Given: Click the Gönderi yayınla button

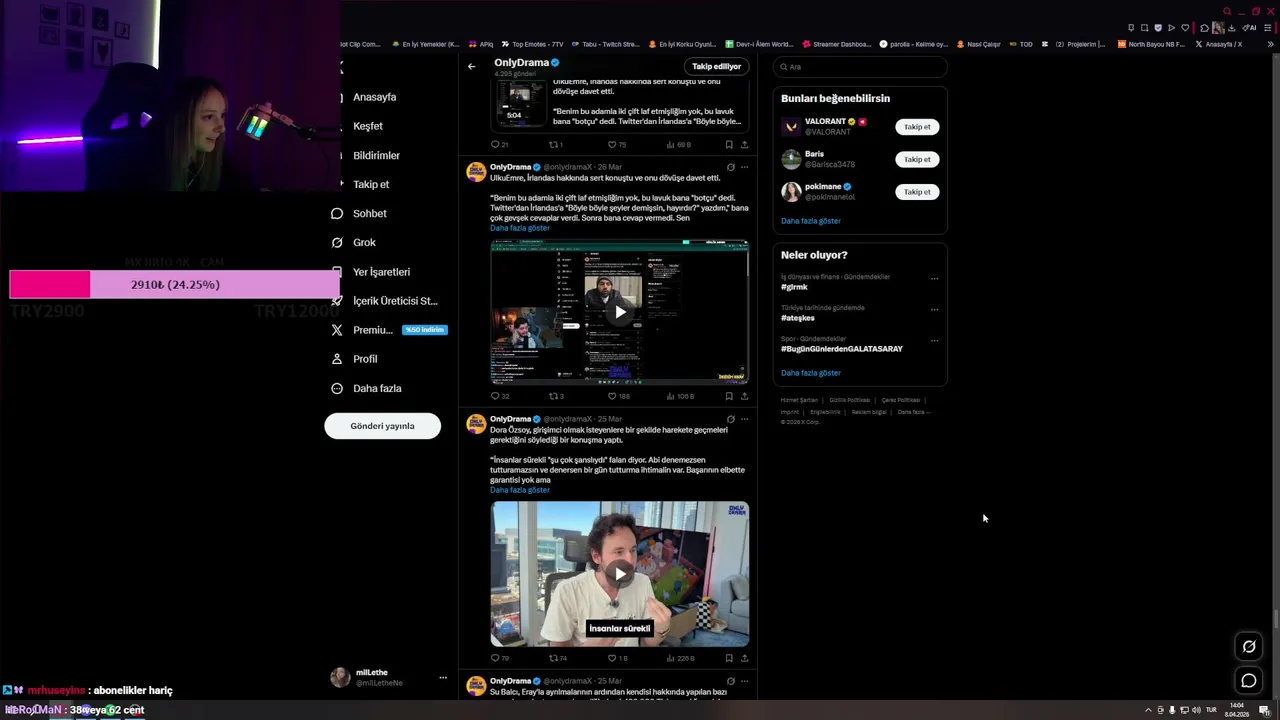Looking at the screenshot, I should pyautogui.click(x=382, y=426).
